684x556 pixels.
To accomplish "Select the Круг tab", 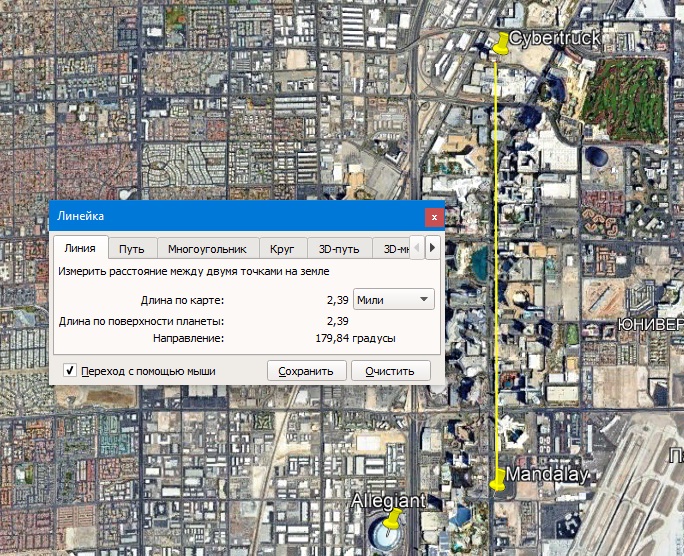I will 282,249.
